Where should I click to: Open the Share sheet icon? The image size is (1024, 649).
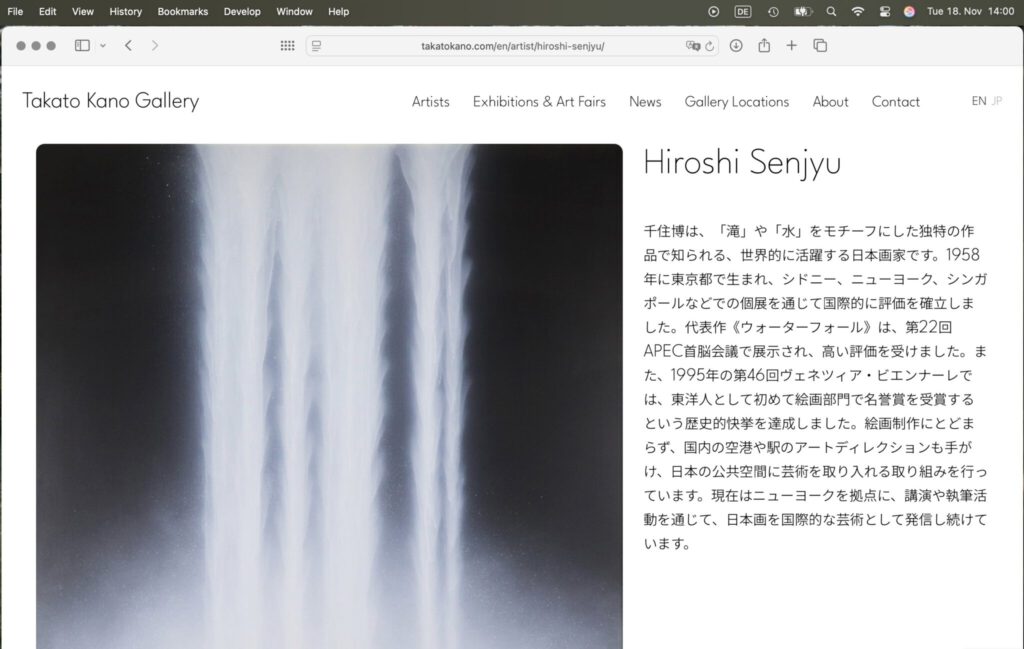pos(764,45)
